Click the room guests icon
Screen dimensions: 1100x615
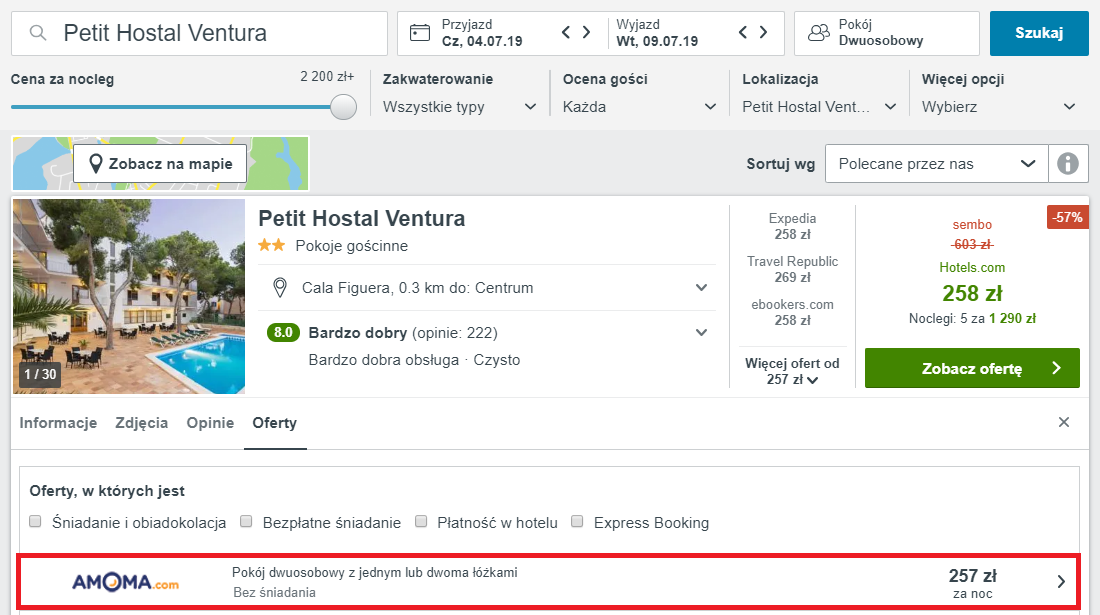pos(819,33)
